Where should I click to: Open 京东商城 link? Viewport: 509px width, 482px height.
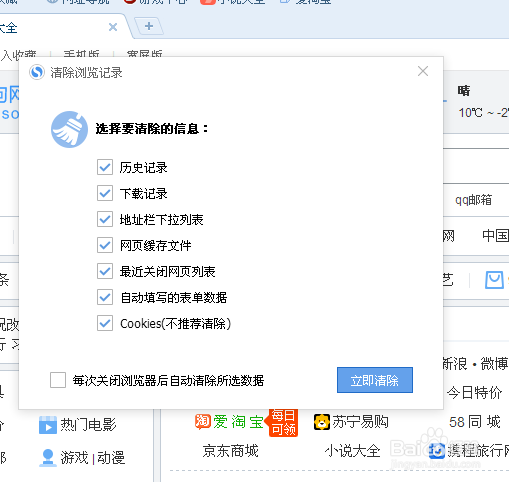click(230, 451)
